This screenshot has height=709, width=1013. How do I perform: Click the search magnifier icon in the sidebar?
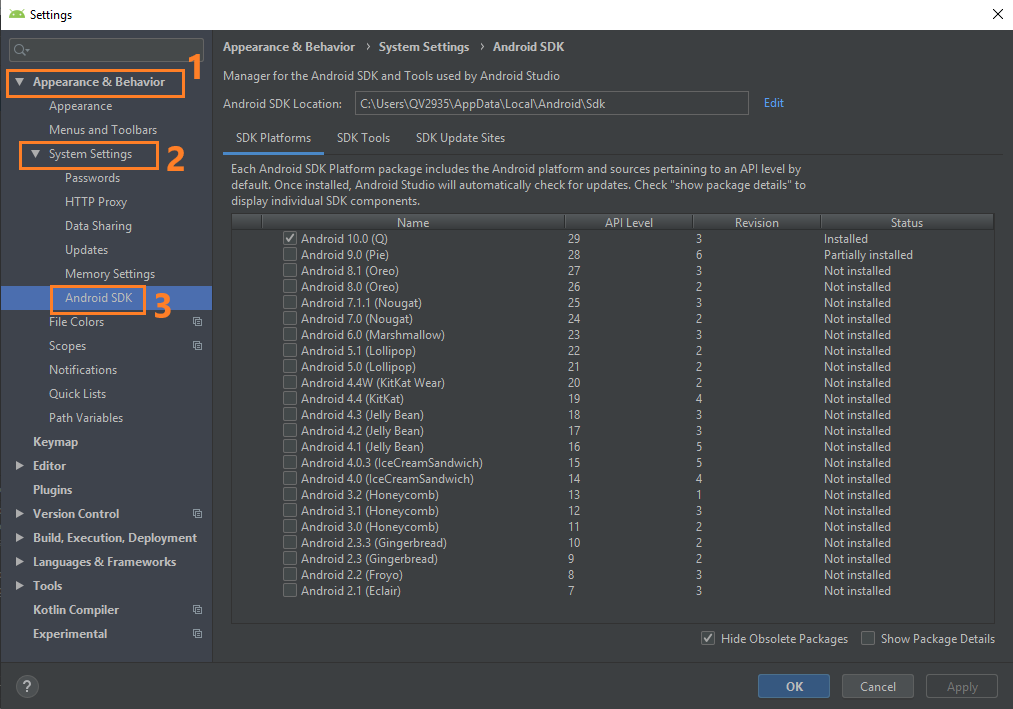(22, 50)
